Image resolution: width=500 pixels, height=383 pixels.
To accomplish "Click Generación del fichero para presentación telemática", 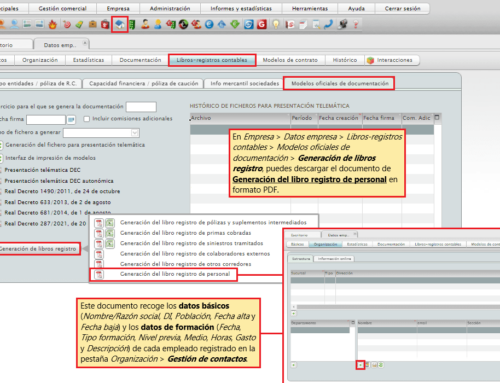I will [x=75, y=145].
